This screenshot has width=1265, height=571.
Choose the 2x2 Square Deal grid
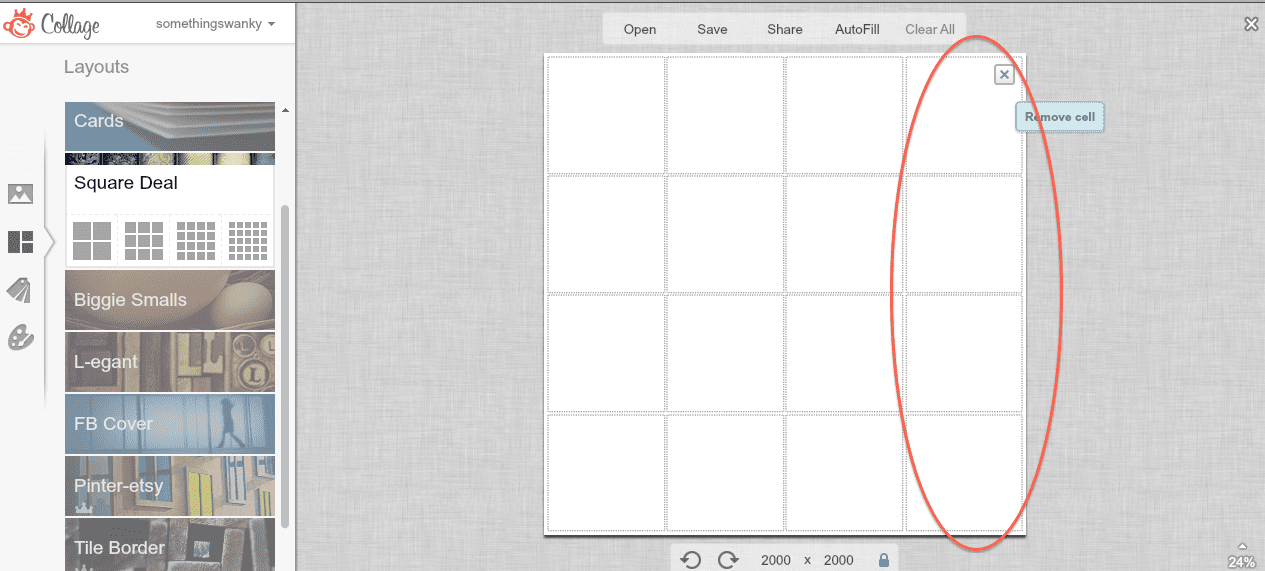pos(92,241)
